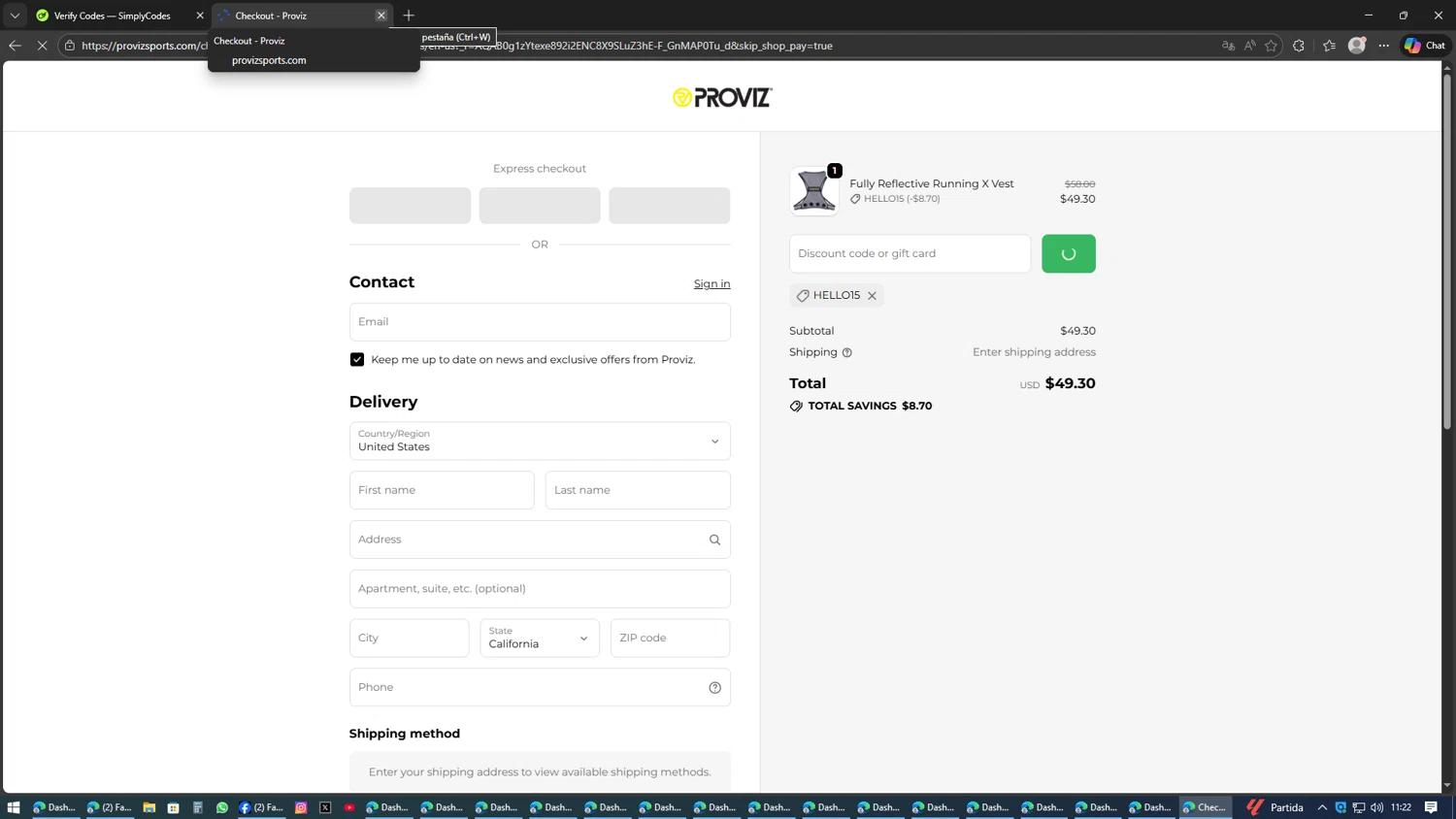Open the notification center icon
This screenshot has width=1456, height=819.
point(1431,807)
